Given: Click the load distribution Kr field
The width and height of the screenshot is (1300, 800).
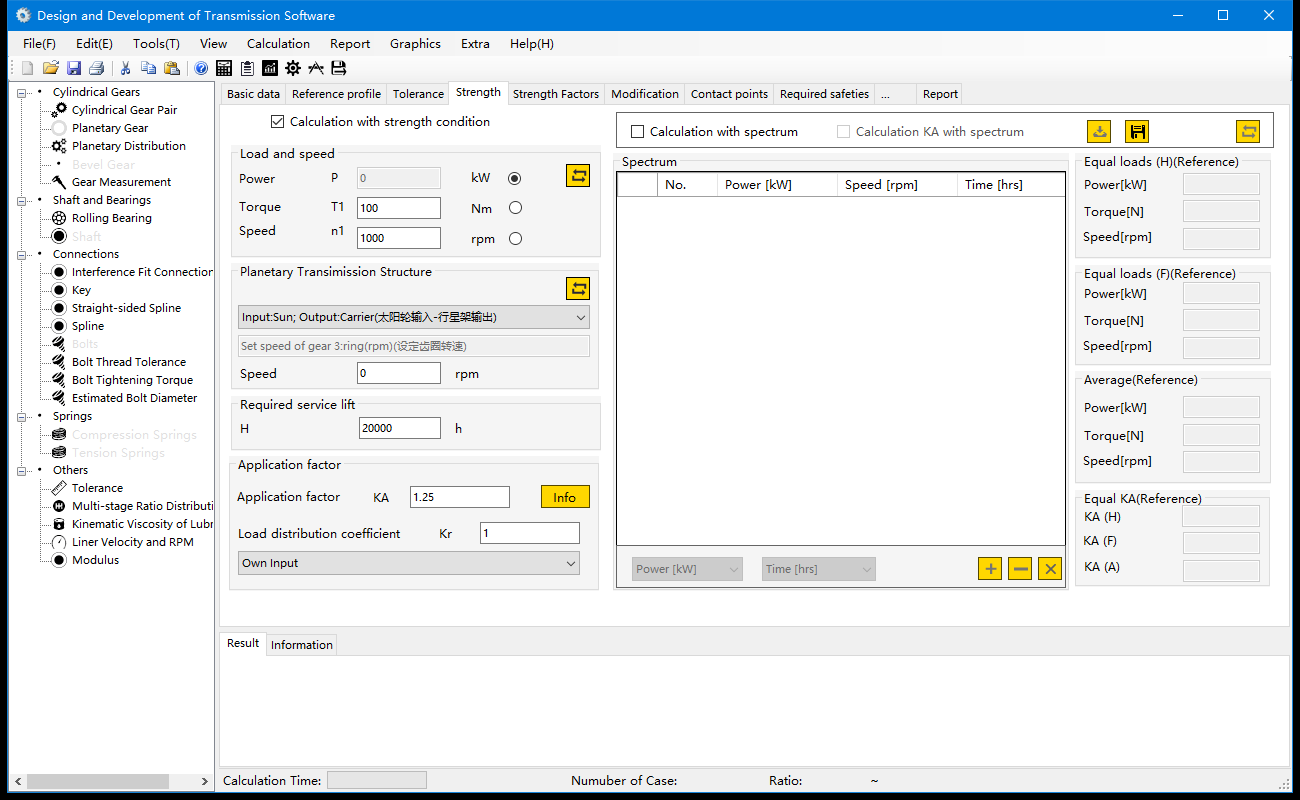Looking at the screenshot, I should 530,533.
